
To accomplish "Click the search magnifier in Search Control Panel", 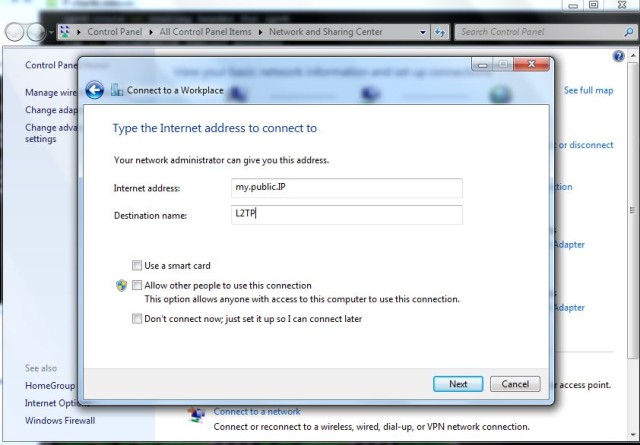I will click(629, 32).
